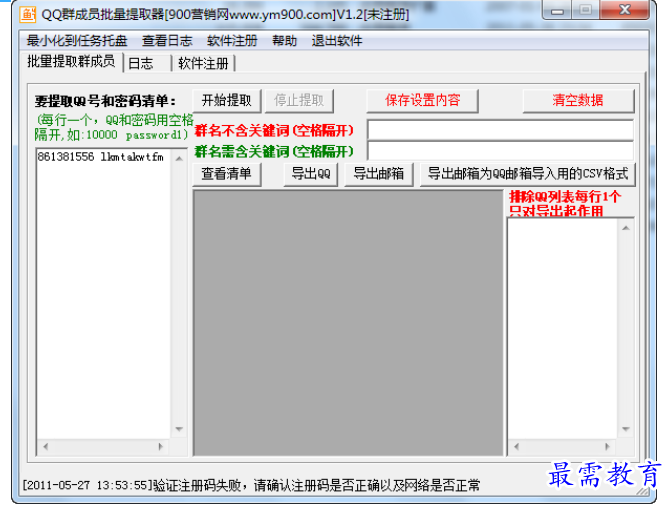Open the 帮助 menu
This screenshot has height=506, width=670.
click(x=284, y=41)
